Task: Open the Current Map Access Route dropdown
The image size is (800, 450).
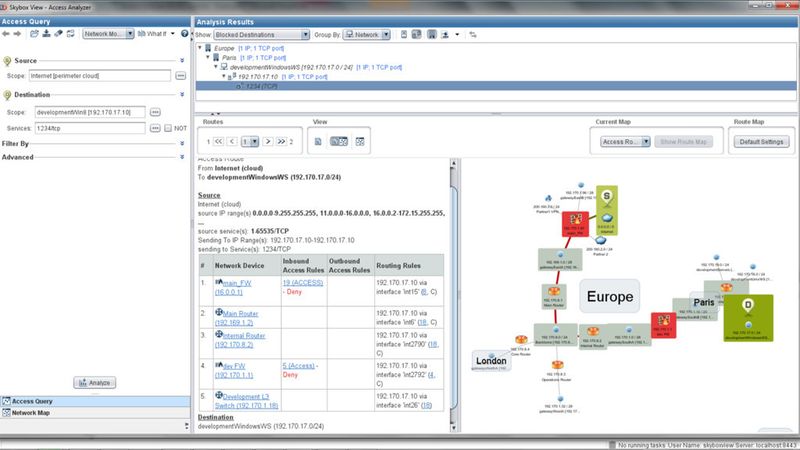Action: click(625, 142)
